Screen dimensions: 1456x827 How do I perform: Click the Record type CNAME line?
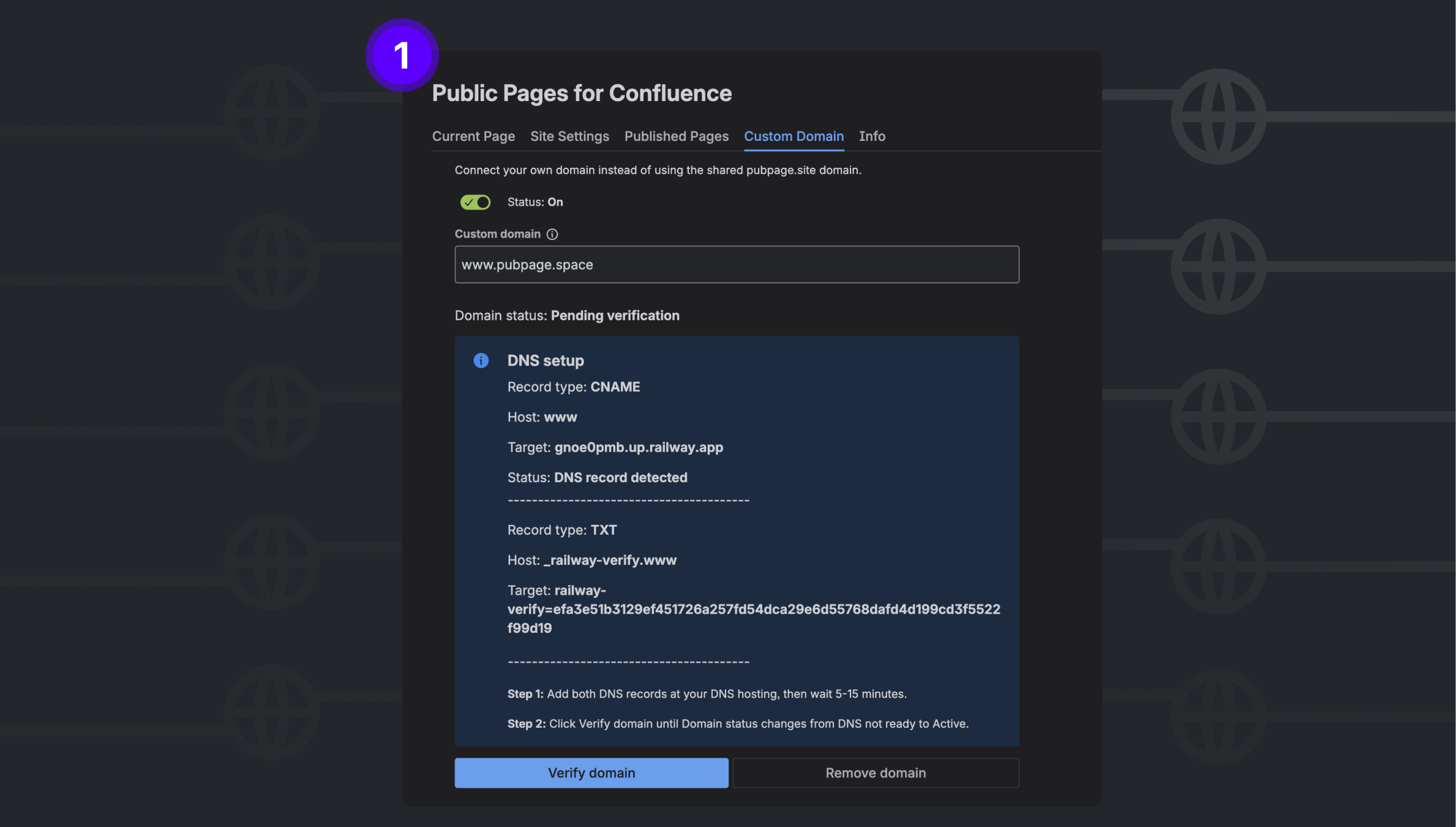574,387
